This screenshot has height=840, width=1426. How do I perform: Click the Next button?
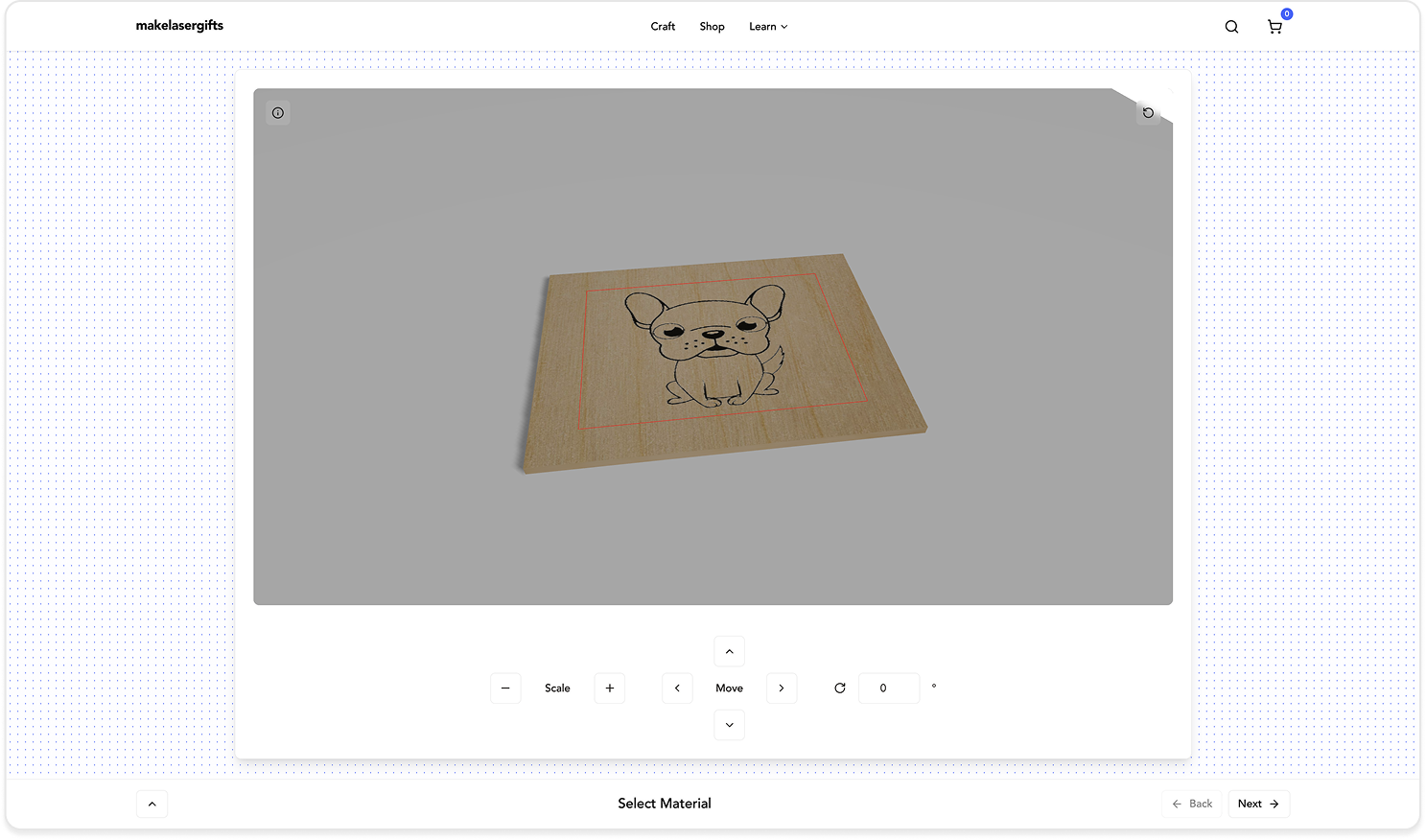1258,804
